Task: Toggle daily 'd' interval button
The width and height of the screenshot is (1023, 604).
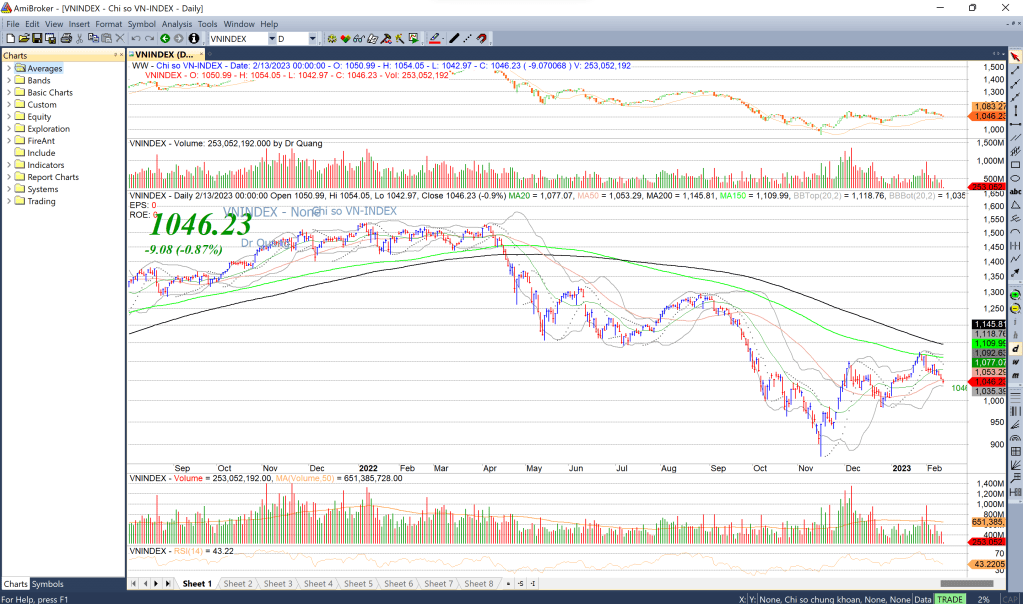Action: (1015, 348)
